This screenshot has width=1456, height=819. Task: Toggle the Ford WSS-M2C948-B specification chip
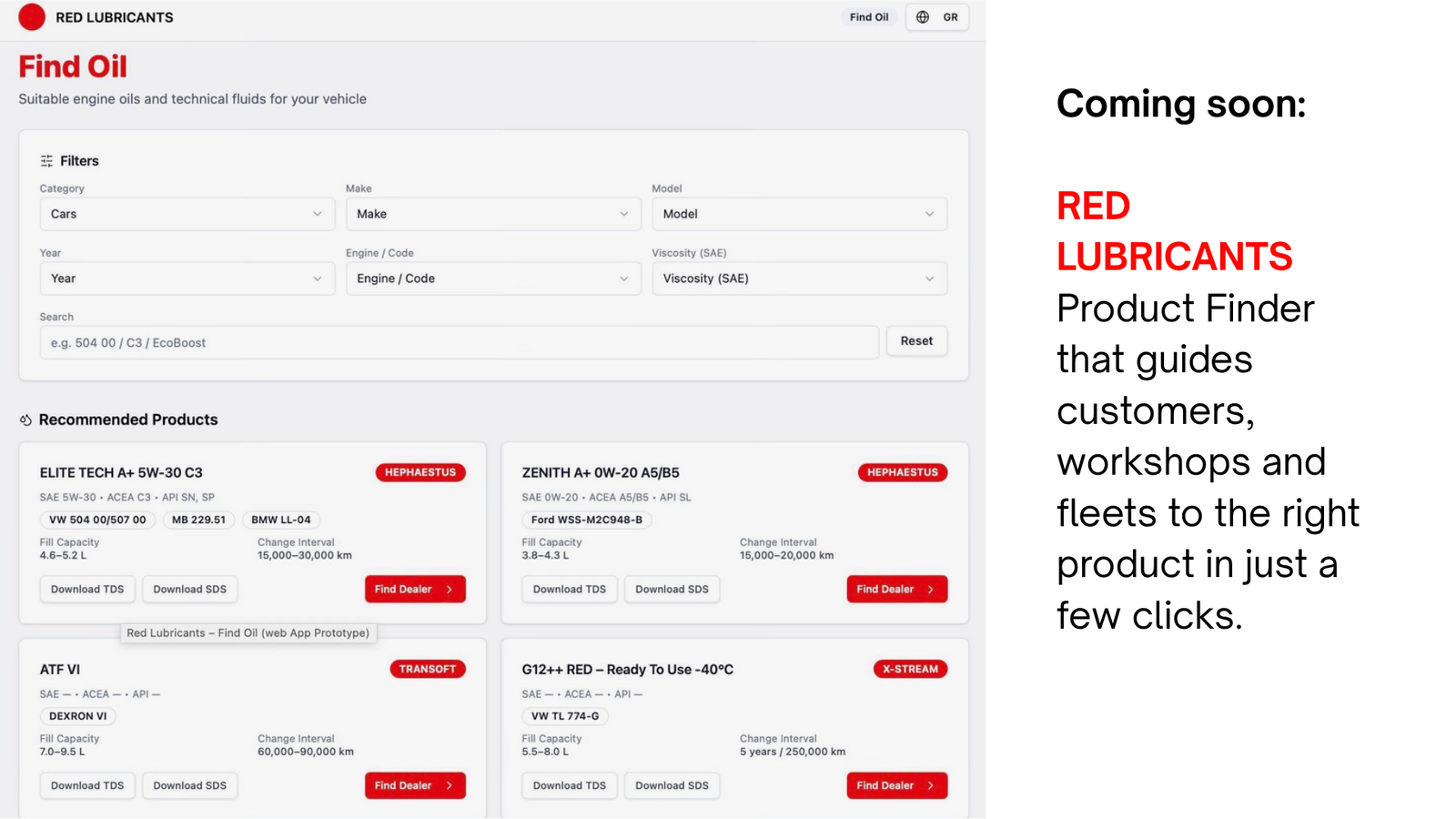tap(586, 520)
